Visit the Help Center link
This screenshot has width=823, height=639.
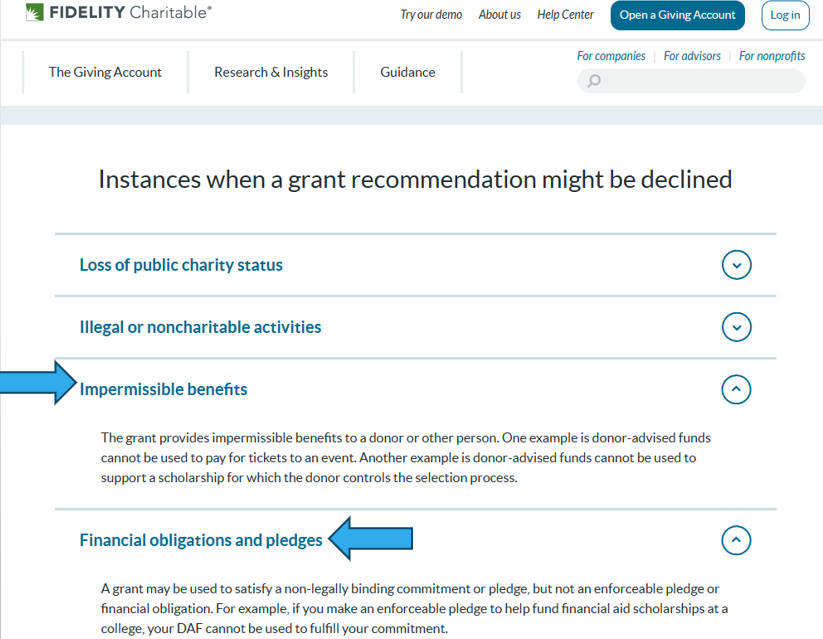(x=565, y=15)
